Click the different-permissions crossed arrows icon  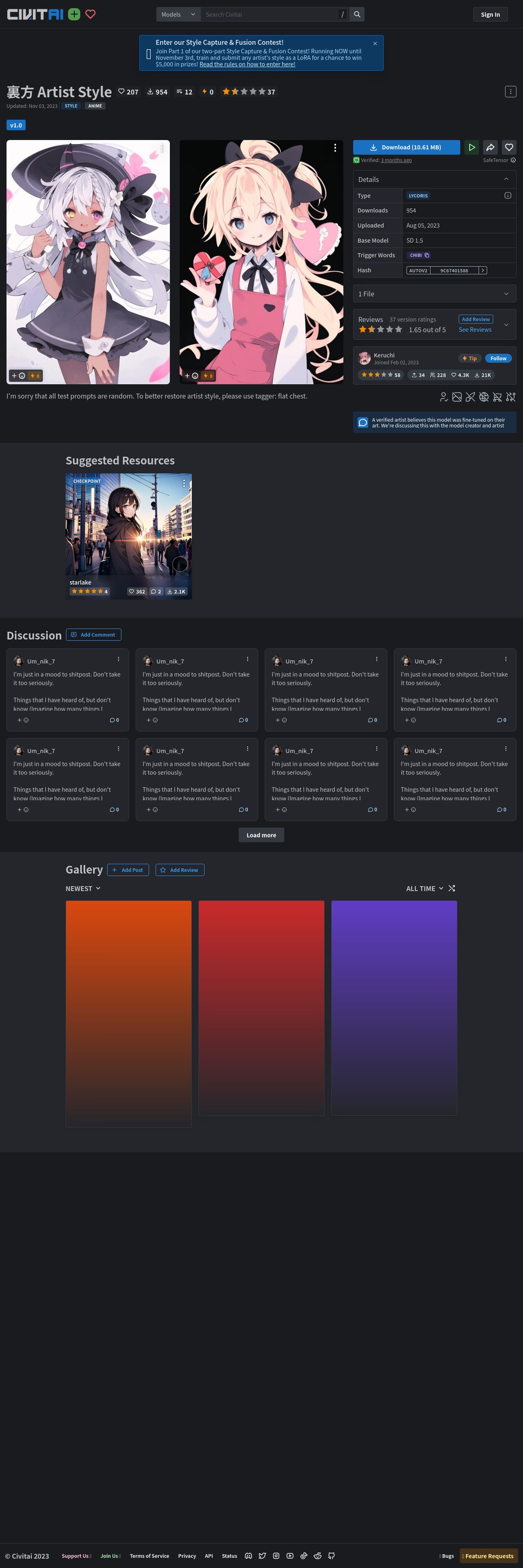pyautogui.click(x=511, y=397)
